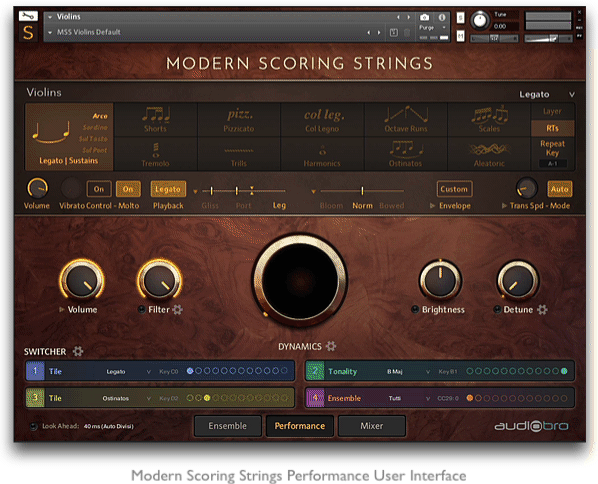Select the Legato | Sustains tile
This screenshot has height=484, width=598.
[x=69, y=137]
